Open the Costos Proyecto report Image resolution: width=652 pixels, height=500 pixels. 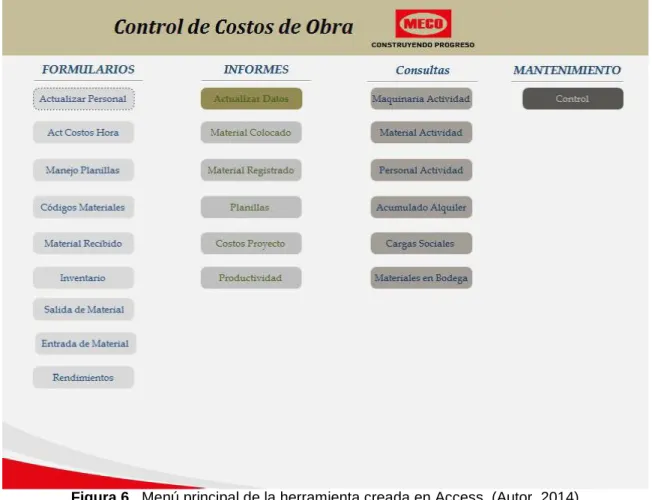tap(251, 243)
